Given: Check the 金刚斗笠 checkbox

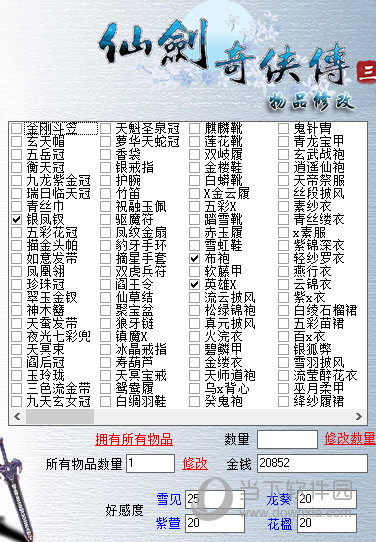Looking at the screenshot, I should tap(16, 129).
